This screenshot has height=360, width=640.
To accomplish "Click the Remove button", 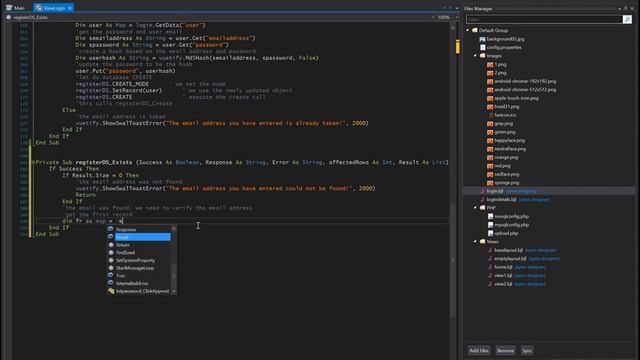I will click(505, 351).
